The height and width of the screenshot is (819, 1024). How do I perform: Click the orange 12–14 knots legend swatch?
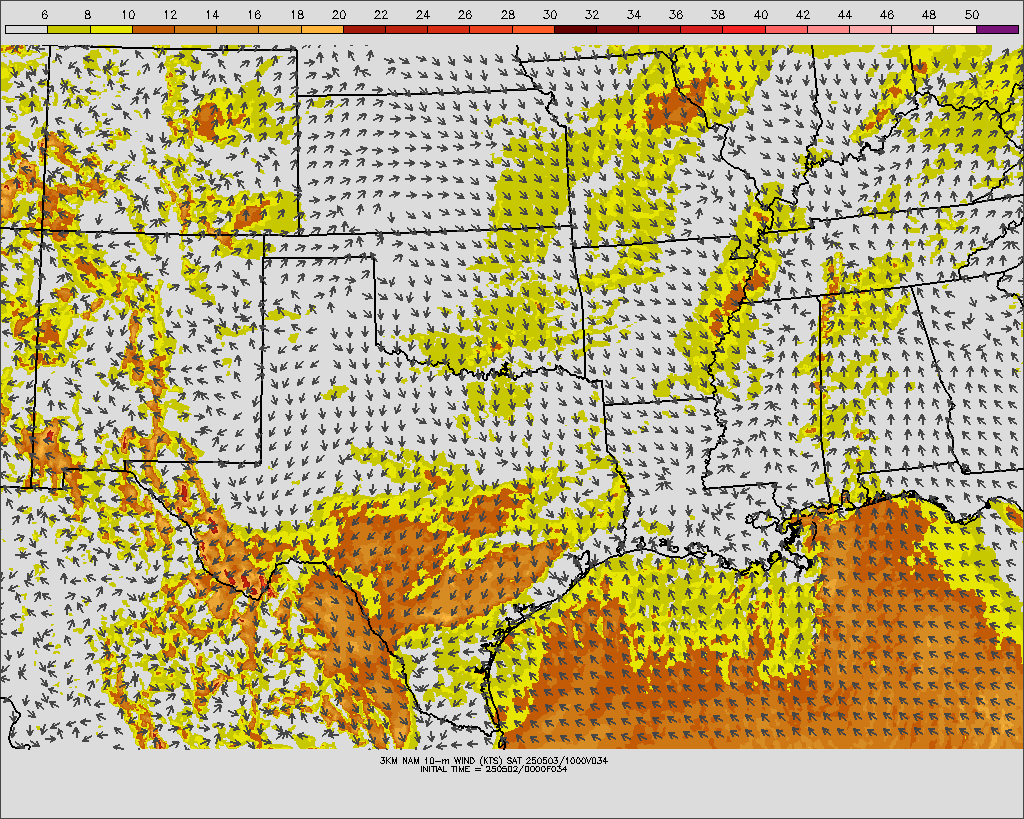(x=195, y=29)
